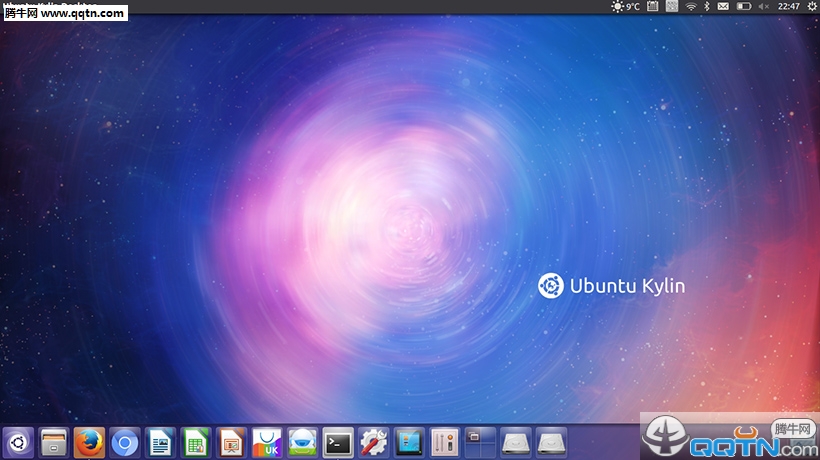Open the first disk drive icon

516,443
